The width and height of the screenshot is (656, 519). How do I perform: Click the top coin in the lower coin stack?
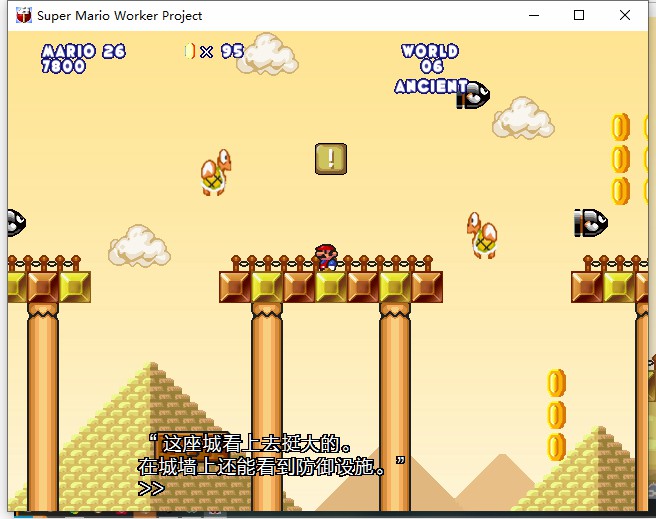[557, 383]
